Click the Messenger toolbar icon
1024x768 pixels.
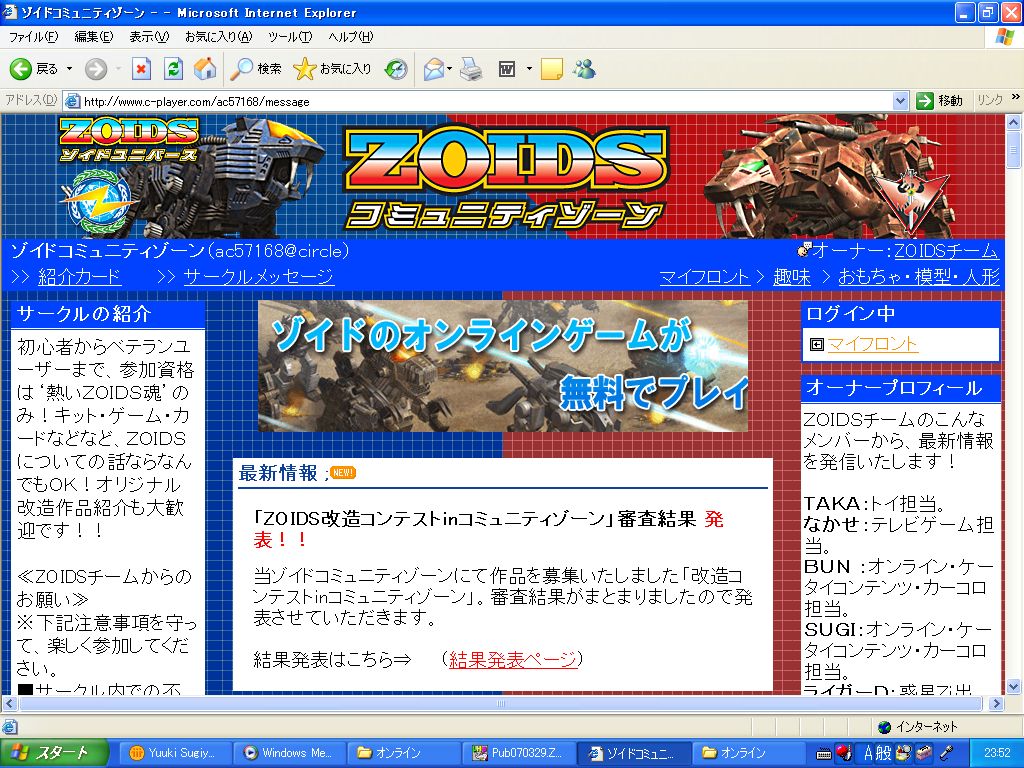(584, 69)
